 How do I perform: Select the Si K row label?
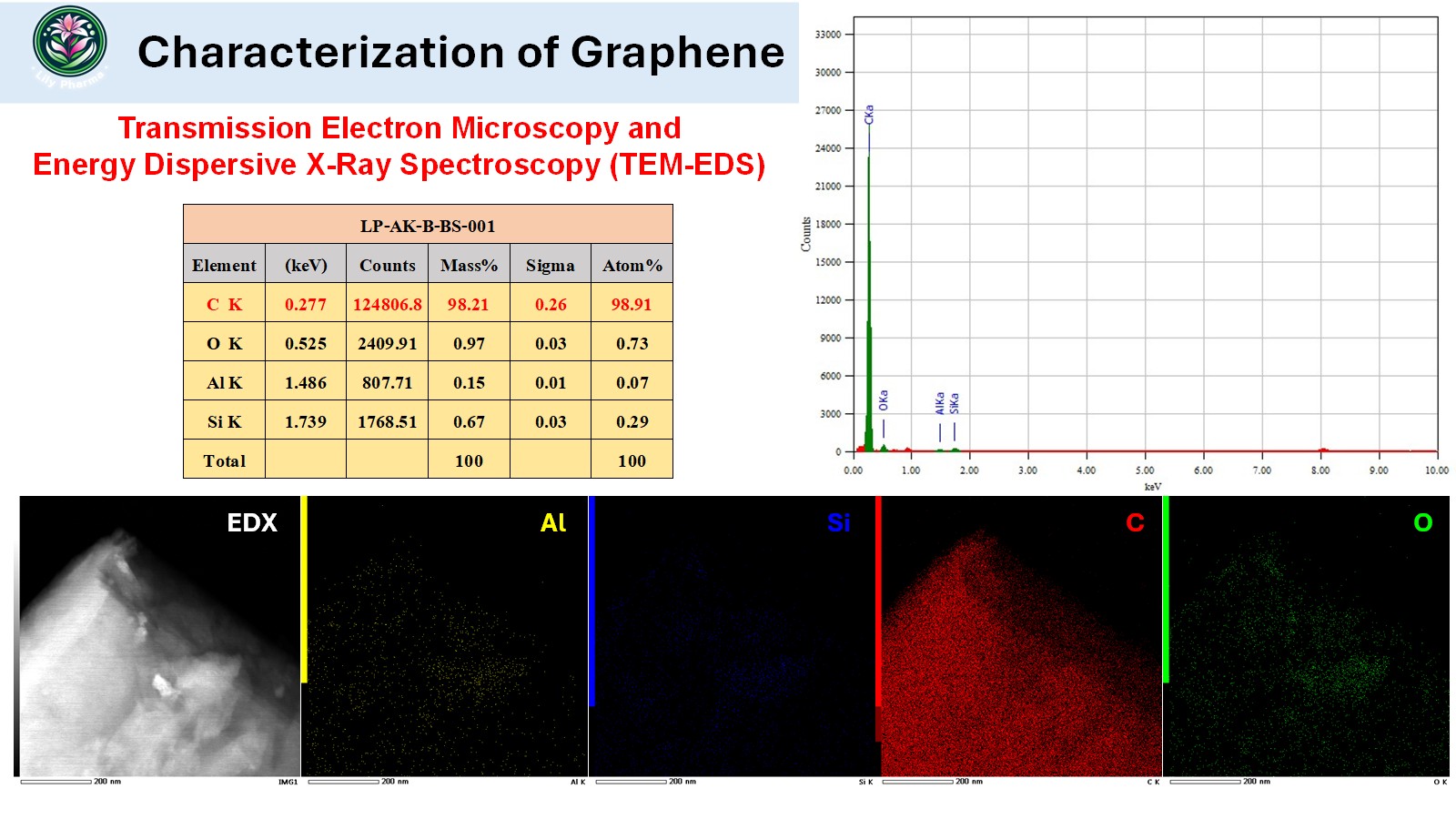point(224,422)
